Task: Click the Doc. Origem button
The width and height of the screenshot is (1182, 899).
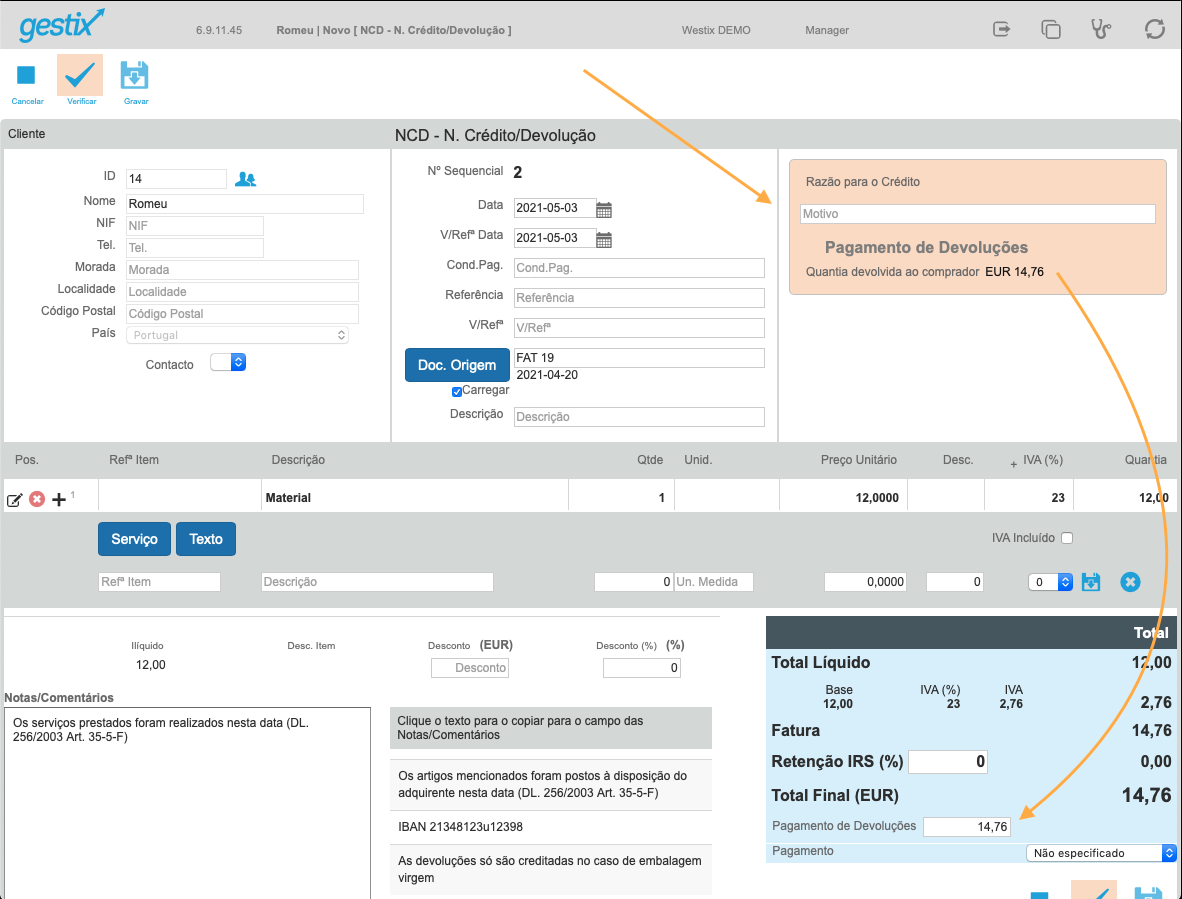Action: (457, 365)
